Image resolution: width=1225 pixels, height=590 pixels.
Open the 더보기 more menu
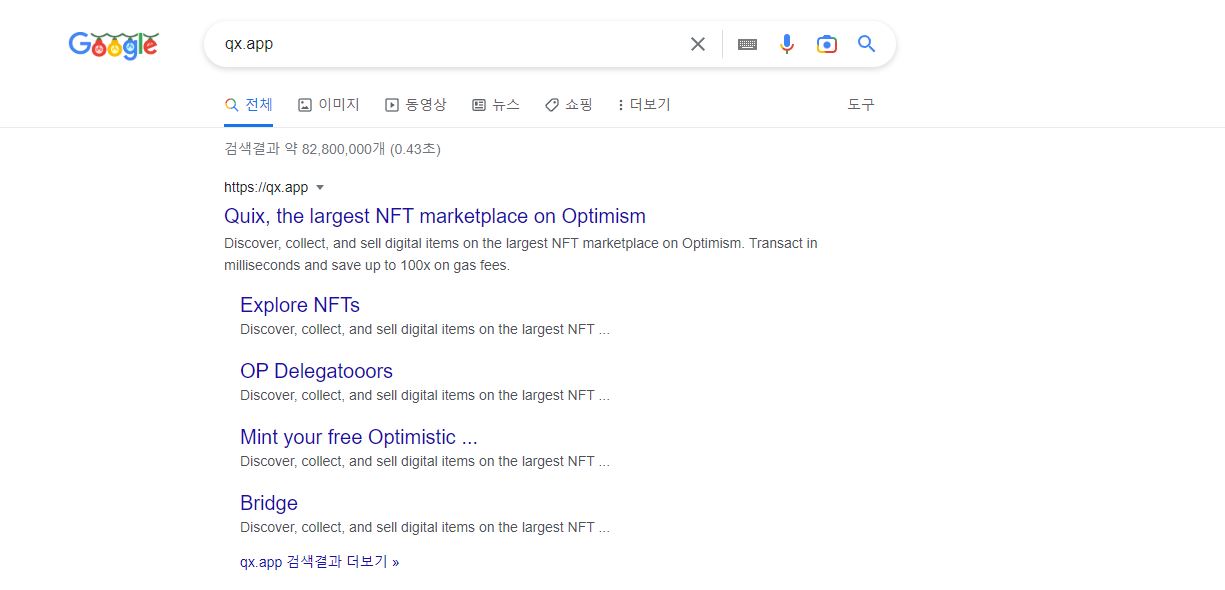[x=645, y=104]
